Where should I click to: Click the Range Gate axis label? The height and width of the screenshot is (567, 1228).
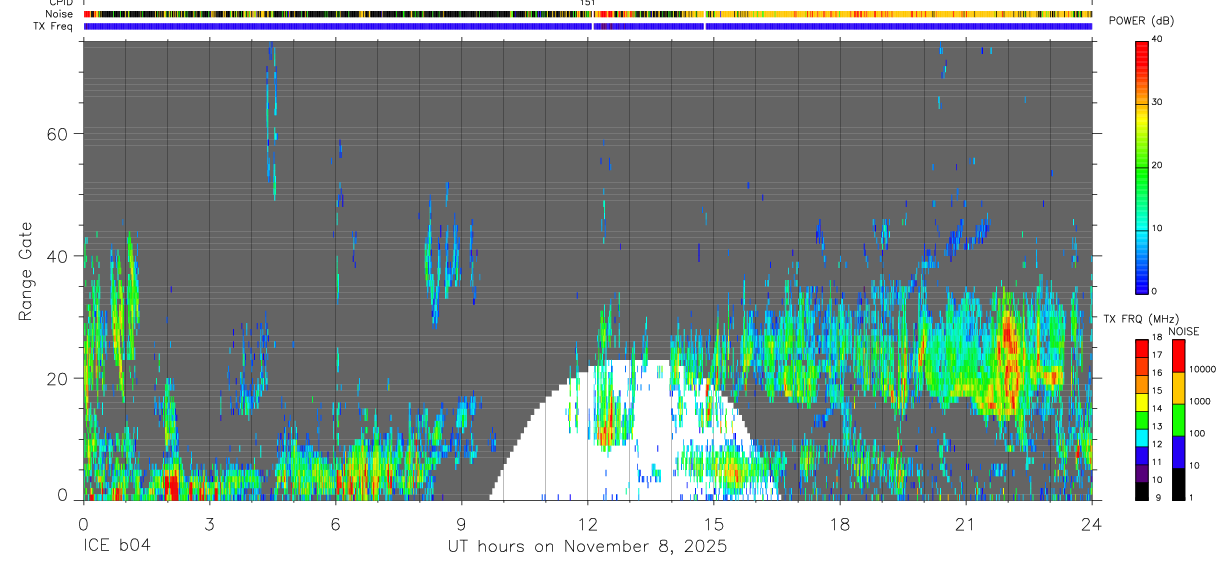[x=26, y=271]
